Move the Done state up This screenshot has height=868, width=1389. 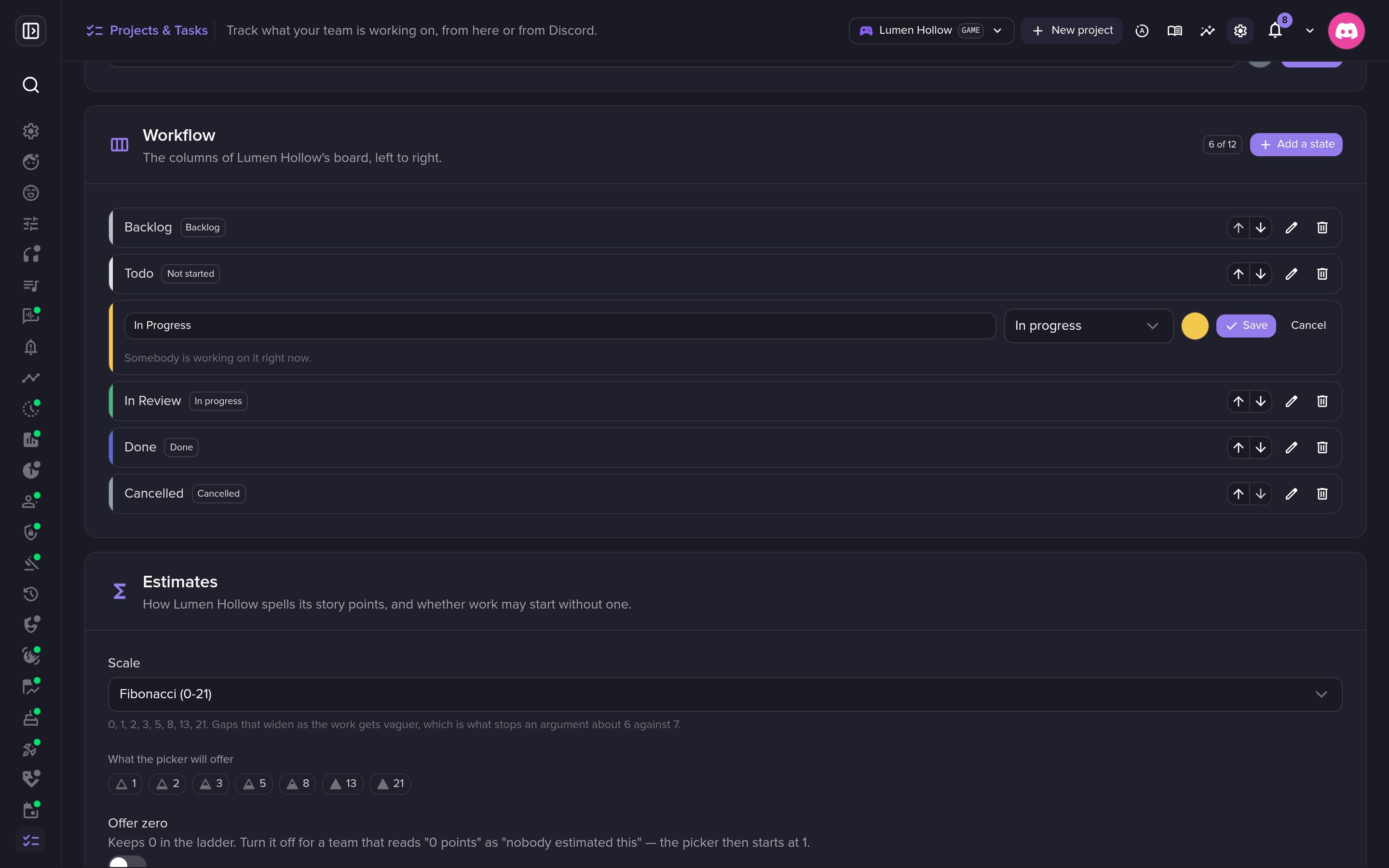click(1239, 447)
